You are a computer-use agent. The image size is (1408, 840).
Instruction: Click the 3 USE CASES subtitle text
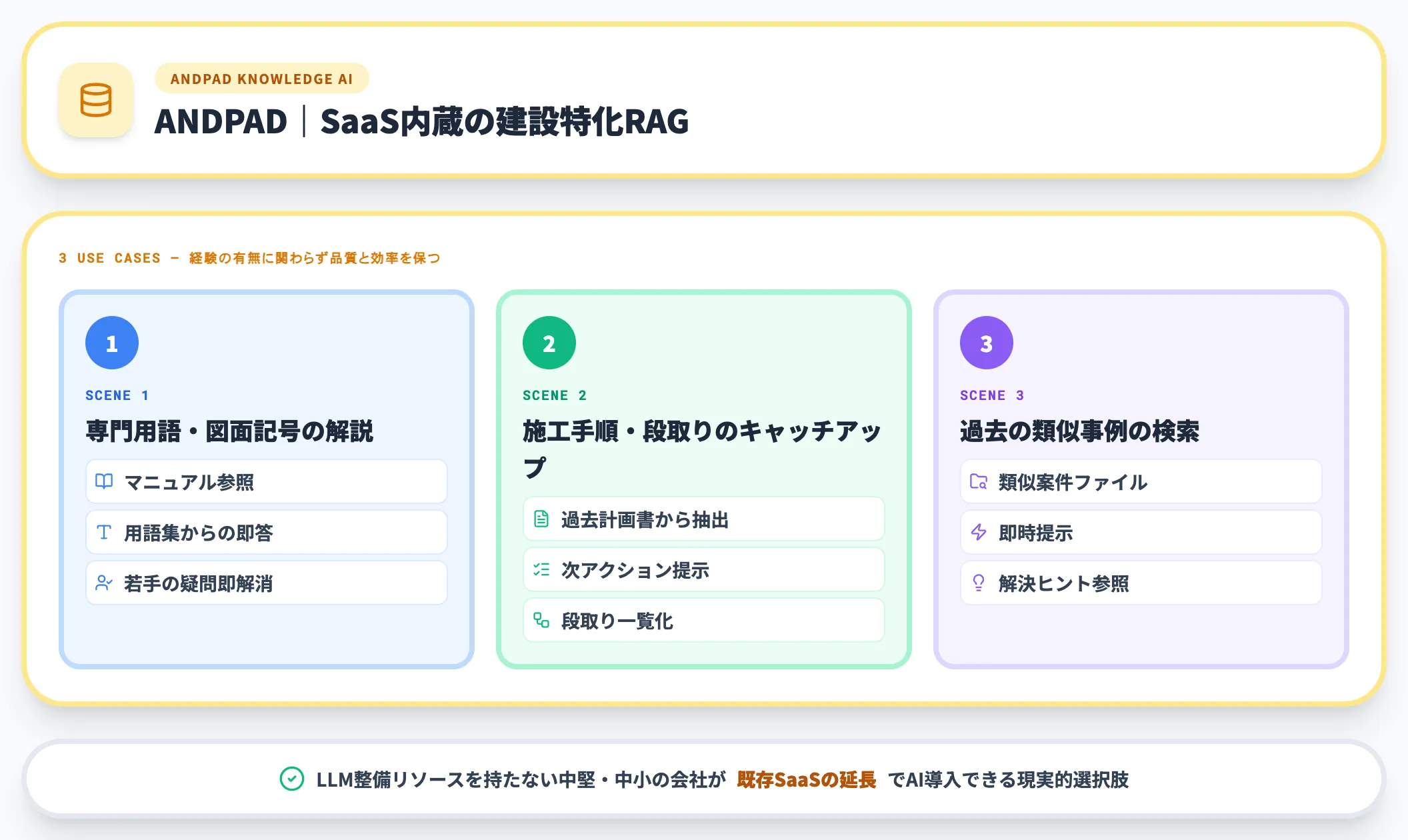pos(249,258)
